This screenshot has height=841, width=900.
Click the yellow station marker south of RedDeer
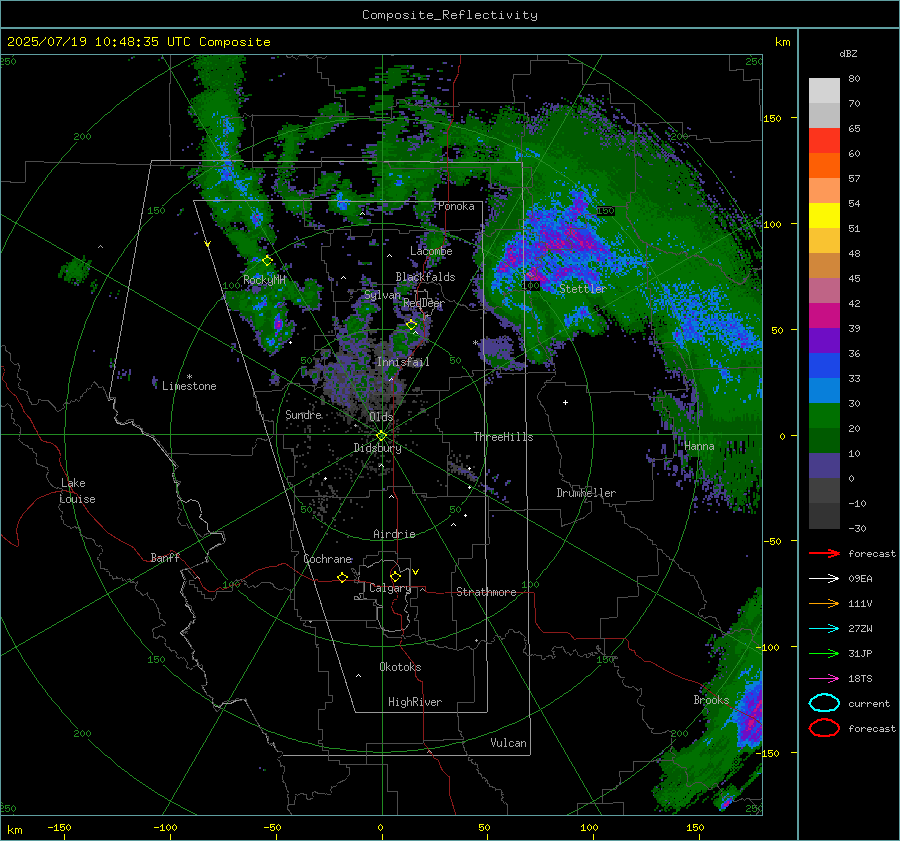click(411, 325)
